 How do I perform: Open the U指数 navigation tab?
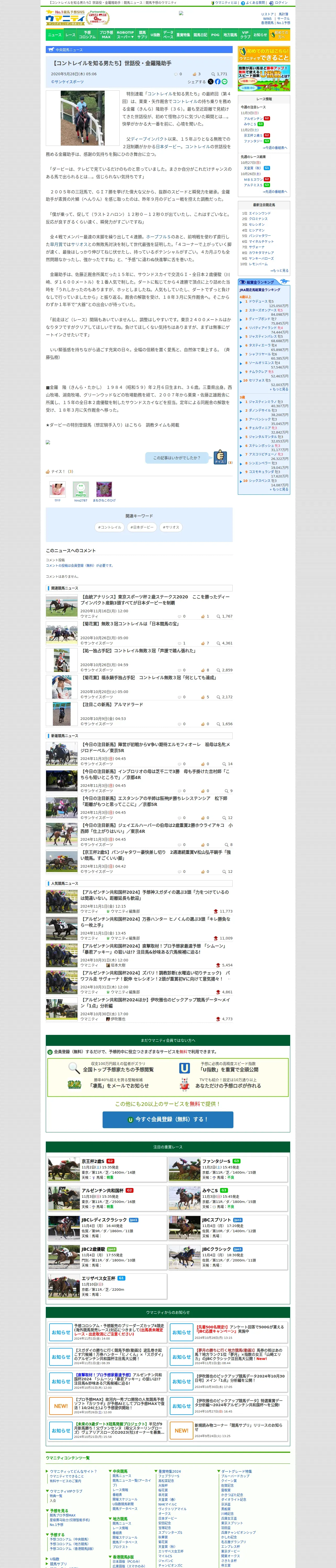(x=155, y=35)
